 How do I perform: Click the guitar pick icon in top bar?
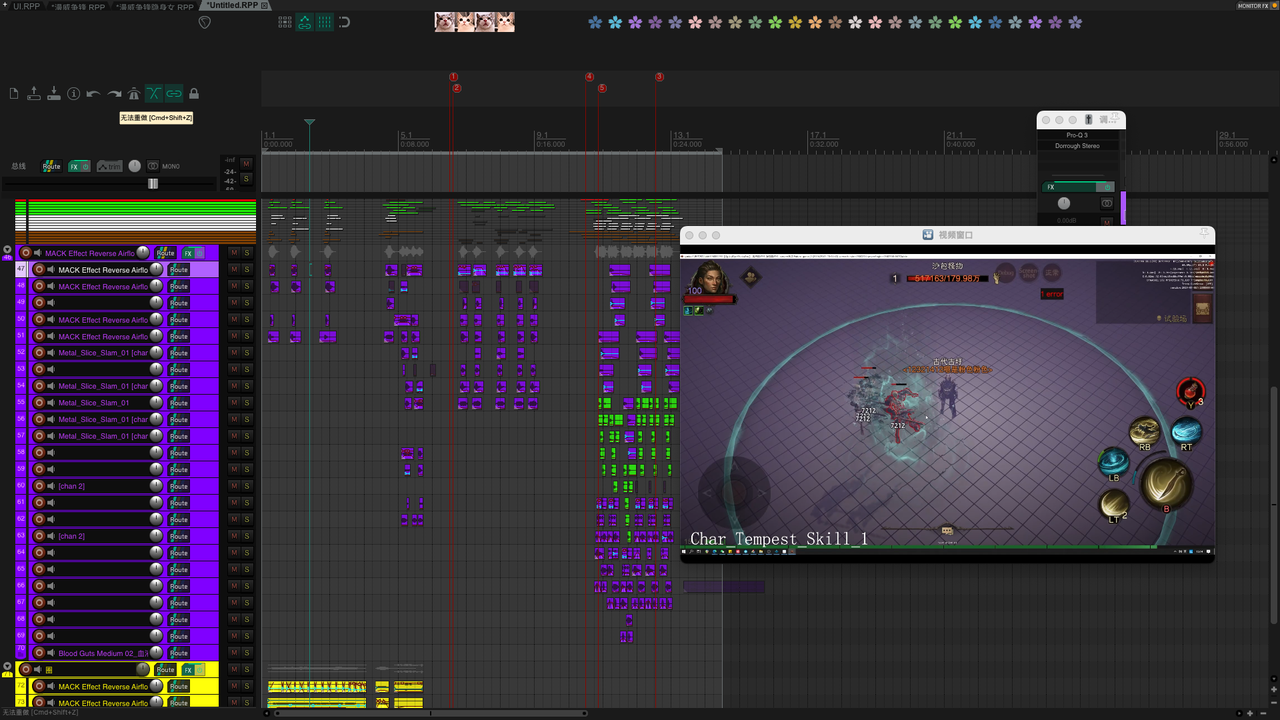coord(205,22)
